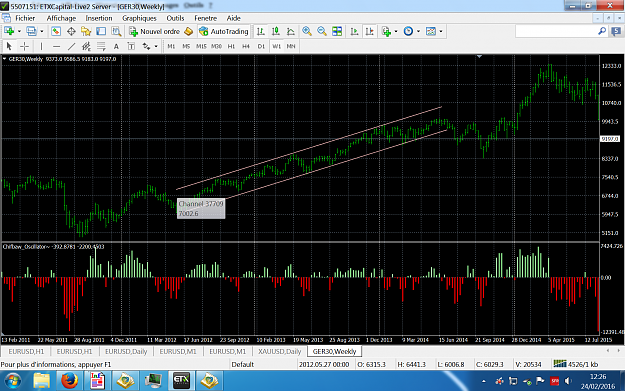
Task: Expand the periods clock dropdown arrow
Action: coord(418,31)
